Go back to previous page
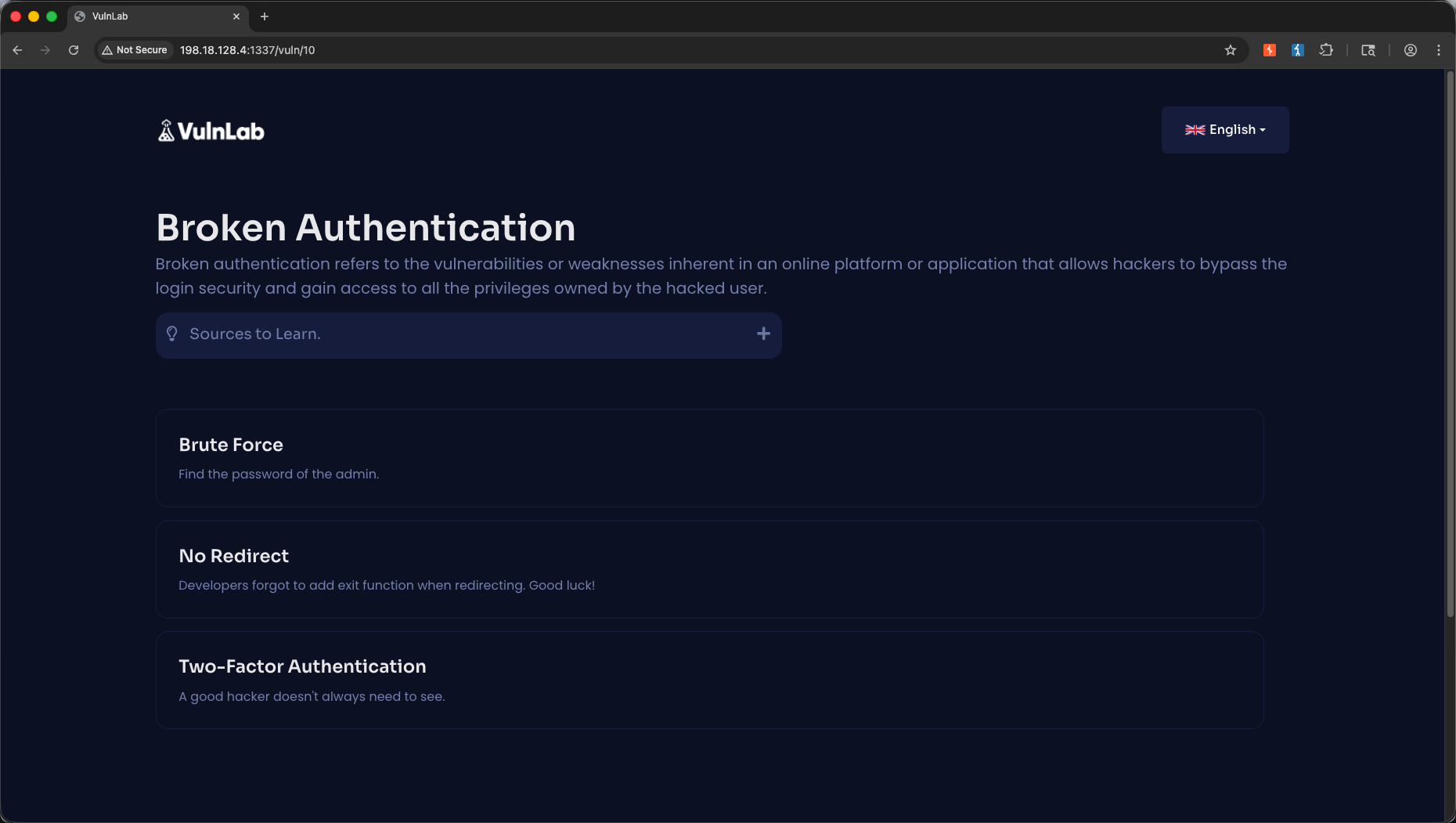The image size is (1456, 823). pyautogui.click(x=17, y=50)
